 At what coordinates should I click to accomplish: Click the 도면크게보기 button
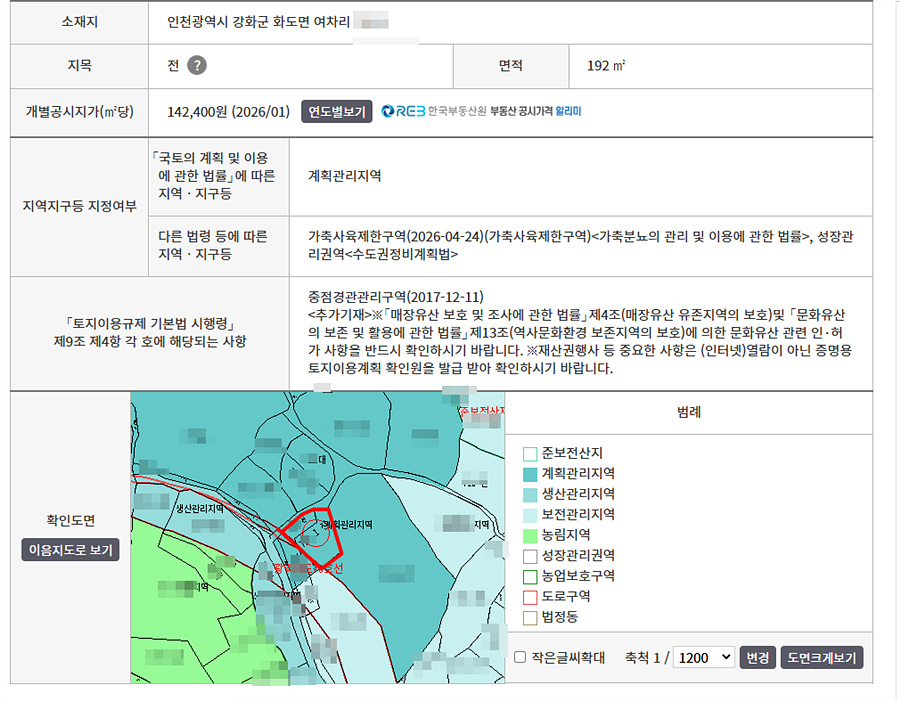(821, 657)
